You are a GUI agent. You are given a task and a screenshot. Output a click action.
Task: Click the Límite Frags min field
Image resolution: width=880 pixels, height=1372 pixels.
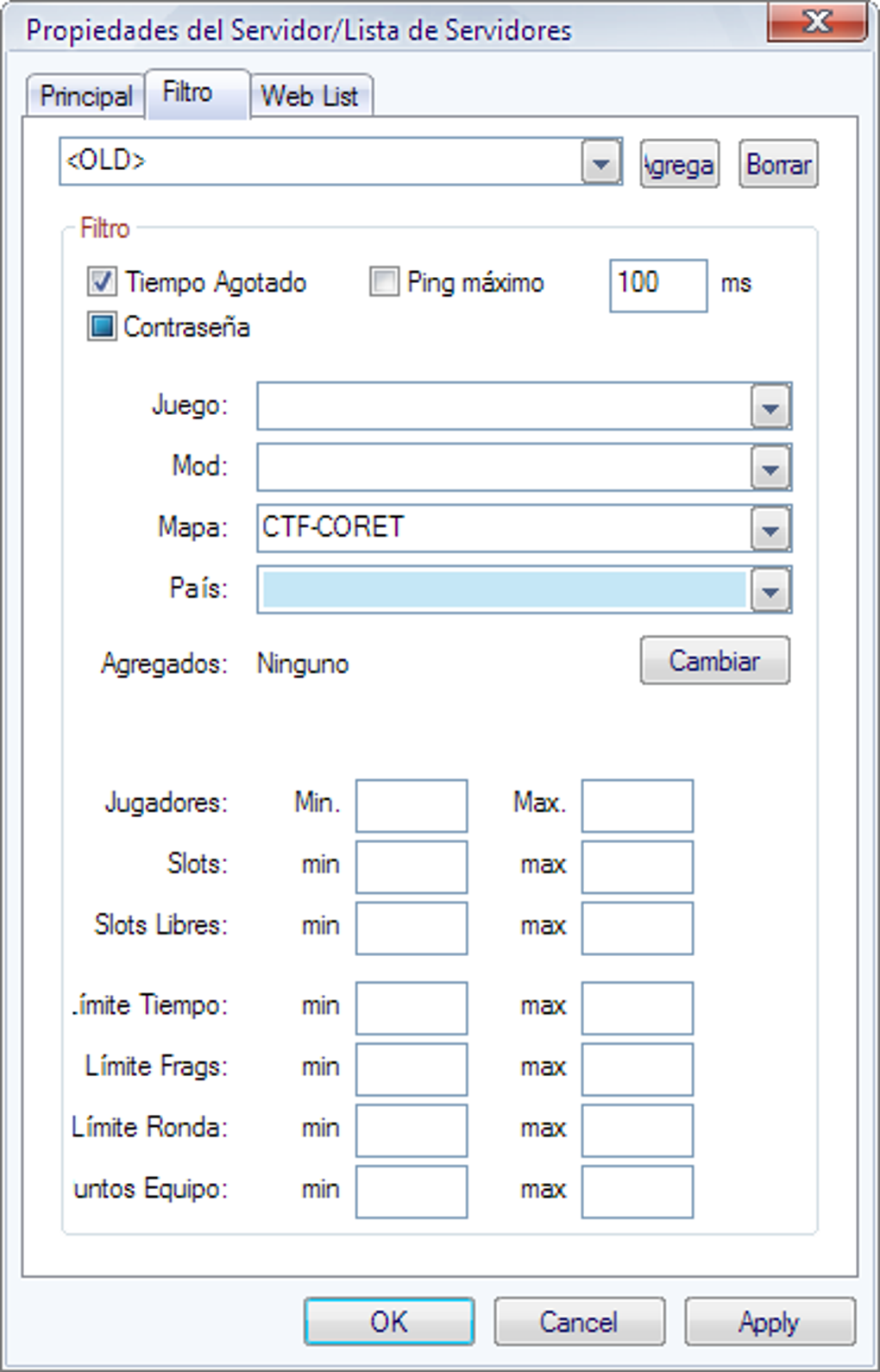point(412,1069)
